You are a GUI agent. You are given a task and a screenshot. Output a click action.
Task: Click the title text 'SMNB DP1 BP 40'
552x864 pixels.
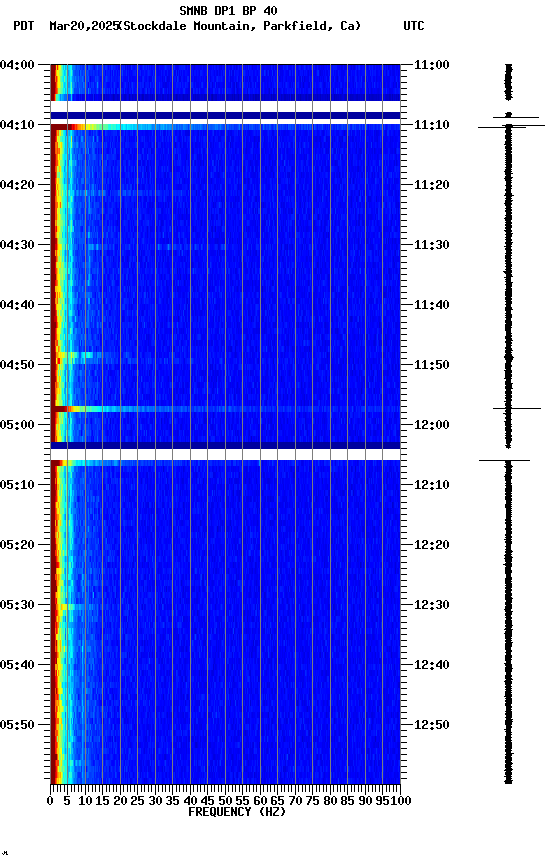coord(228,10)
